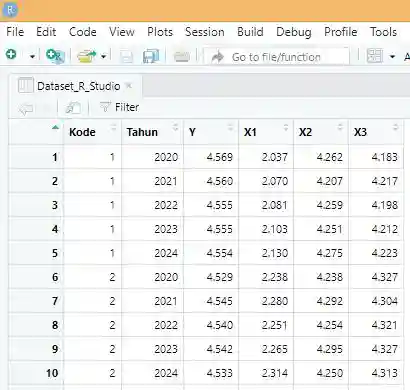
Task: Click X1 value 2.103 in row 4
Action: click(x=274, y=229)
